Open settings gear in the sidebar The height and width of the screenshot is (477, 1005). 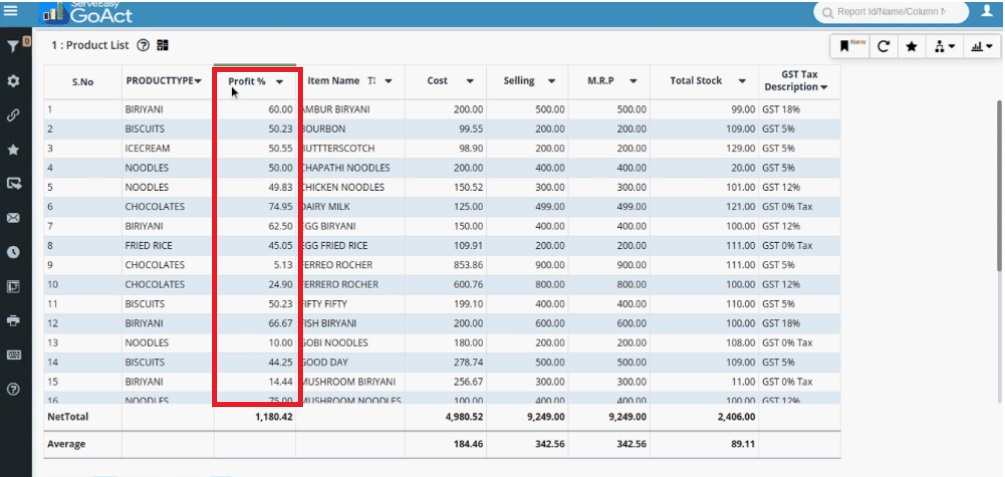click(x=13, y=80)
